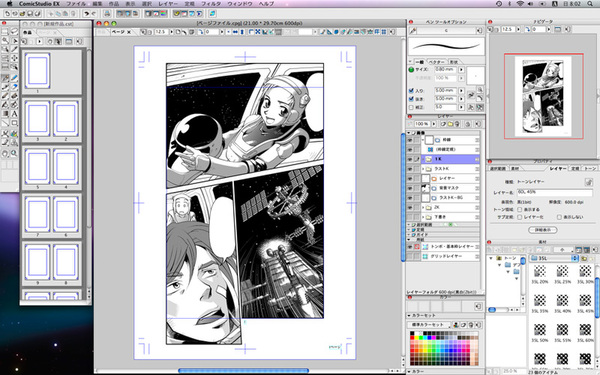
Task: Select the straight line tool
Action: click(5, 123)
